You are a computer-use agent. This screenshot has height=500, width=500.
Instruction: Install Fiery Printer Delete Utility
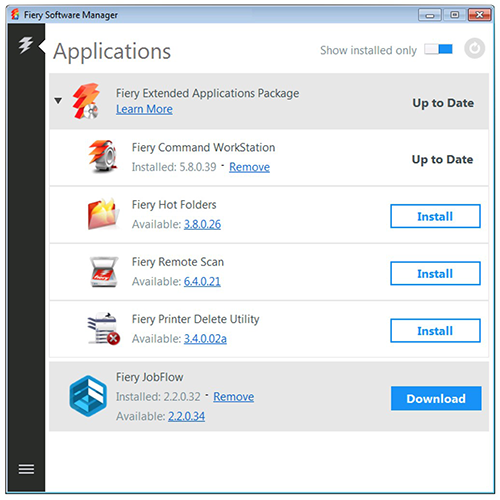[x=435, y=331]
